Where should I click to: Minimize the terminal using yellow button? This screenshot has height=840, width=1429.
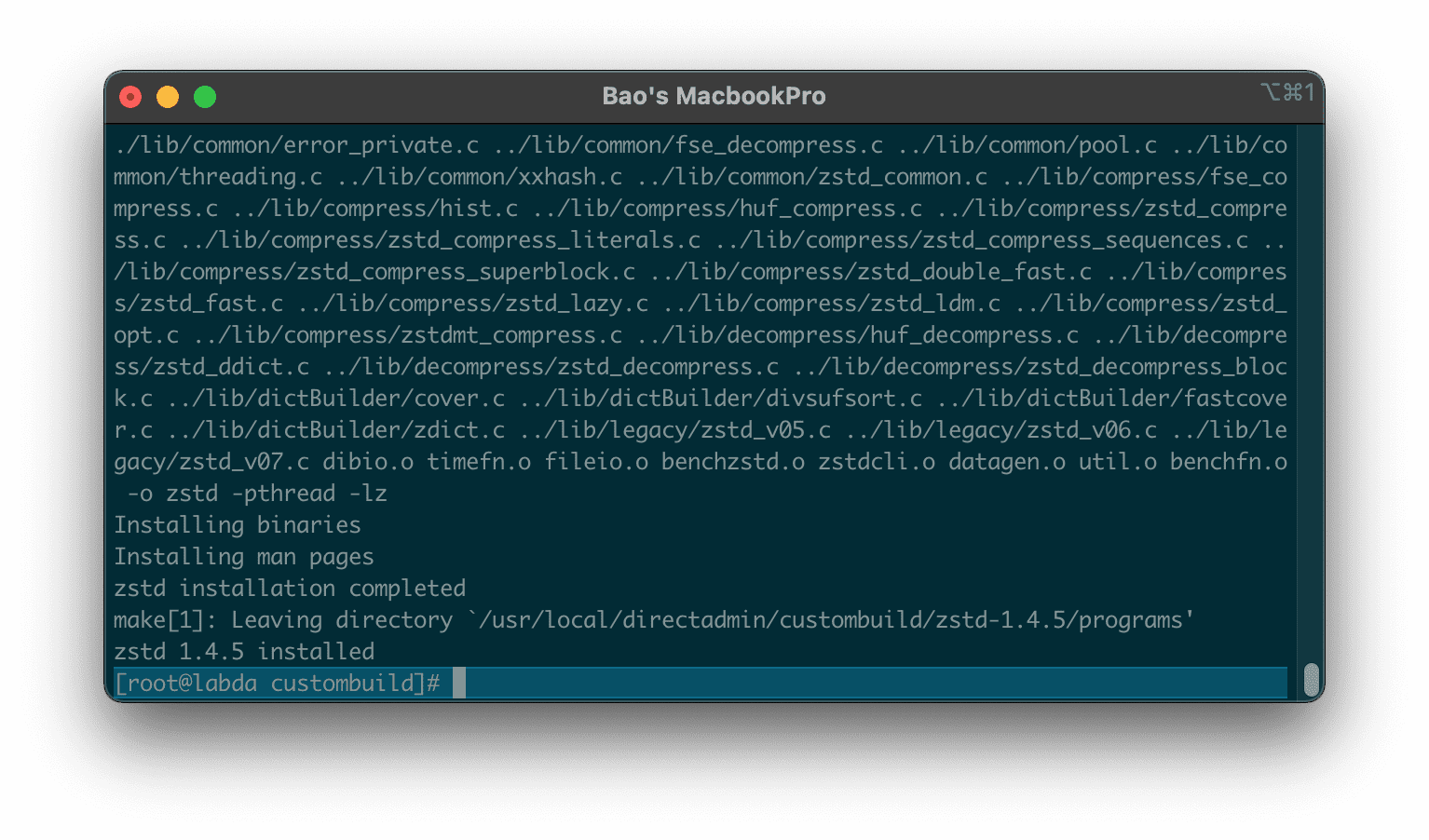(168, 97)
